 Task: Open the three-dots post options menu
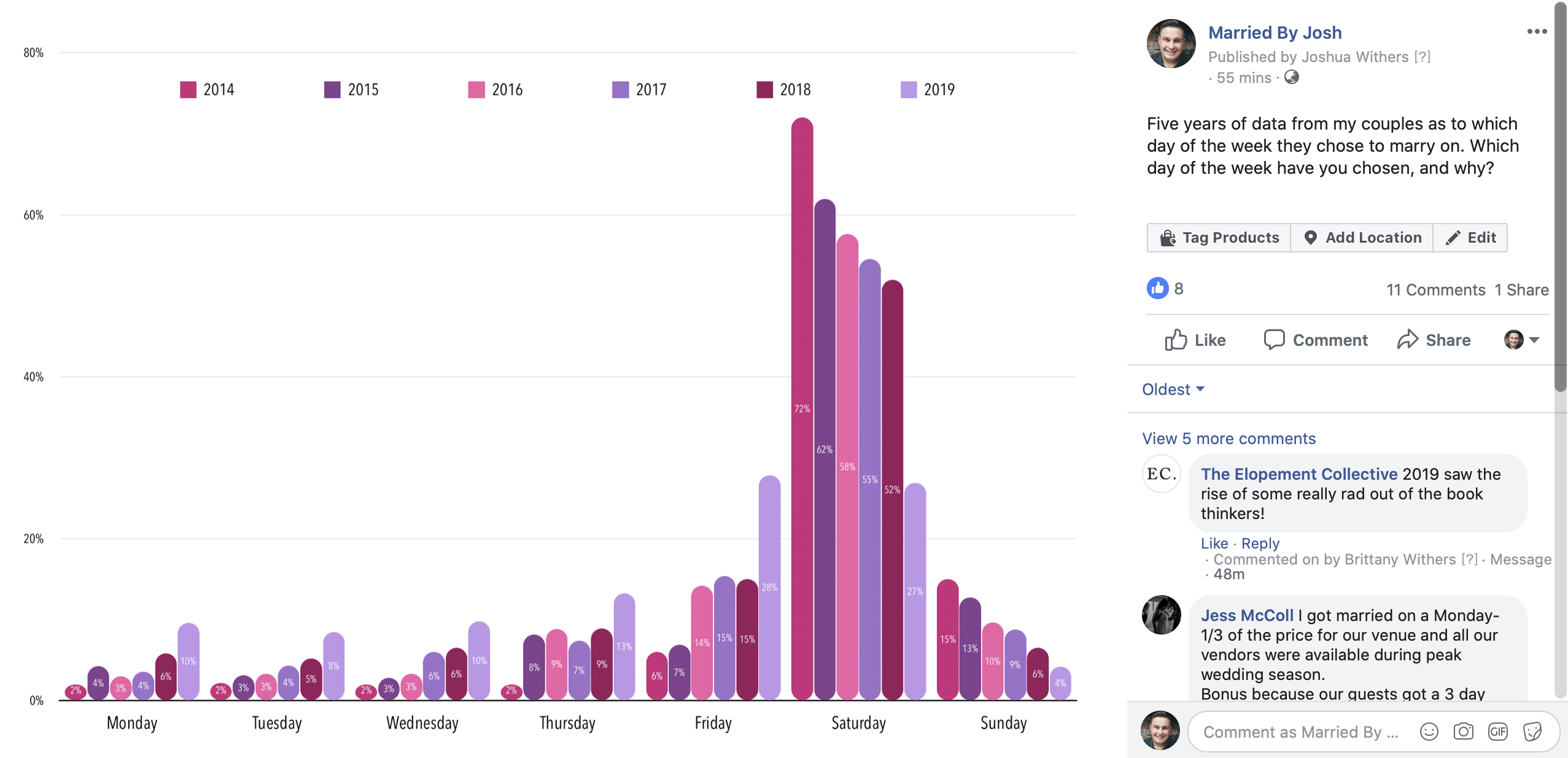[1537, 31]
